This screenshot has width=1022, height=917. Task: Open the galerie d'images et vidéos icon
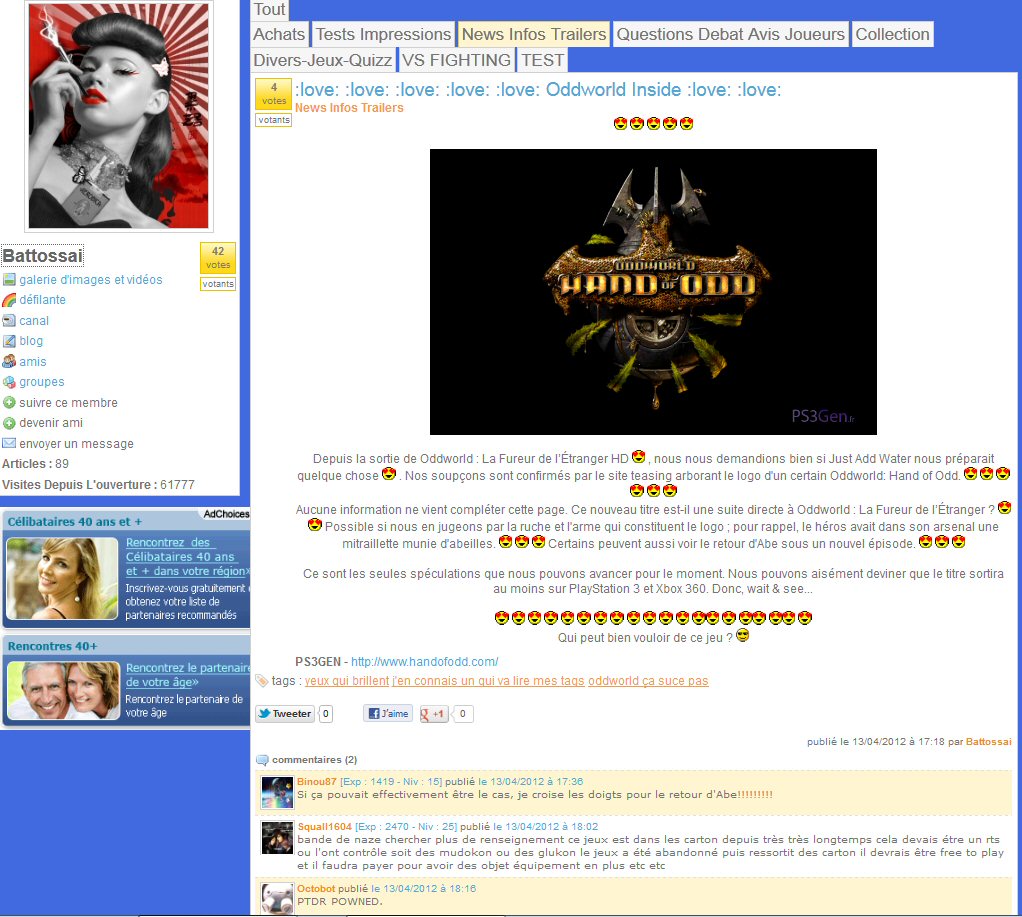click(9, 280)
